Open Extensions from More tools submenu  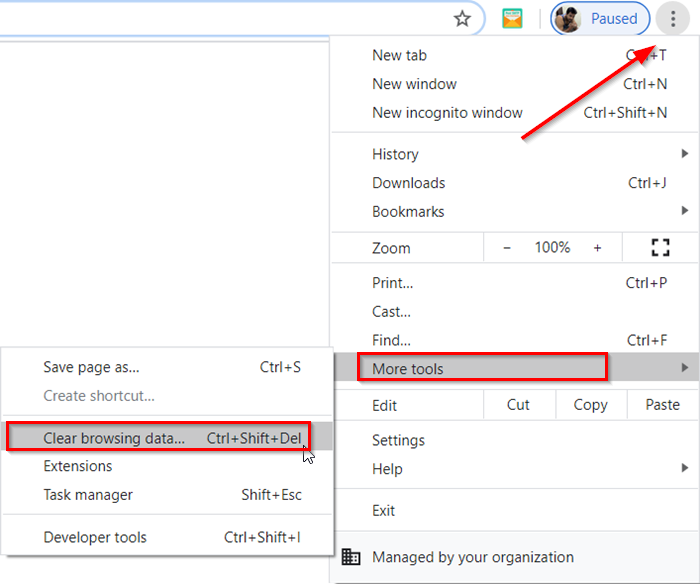(167, 466)
